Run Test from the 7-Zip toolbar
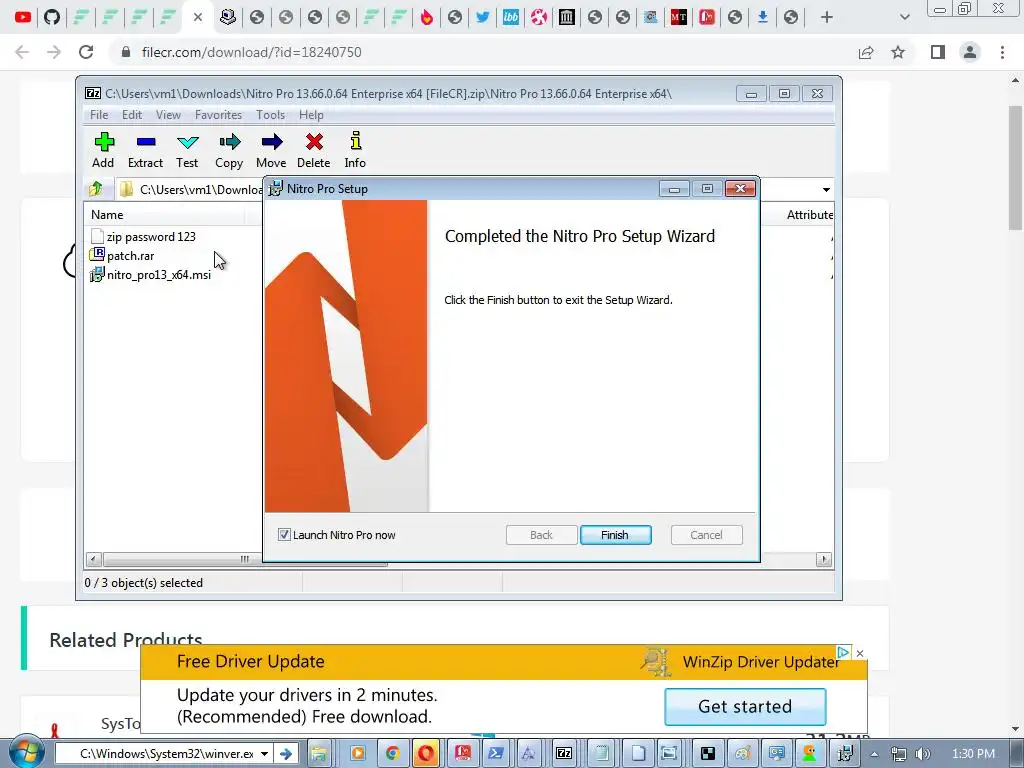This screenshot has height=768, width=1024. (187, 150)
